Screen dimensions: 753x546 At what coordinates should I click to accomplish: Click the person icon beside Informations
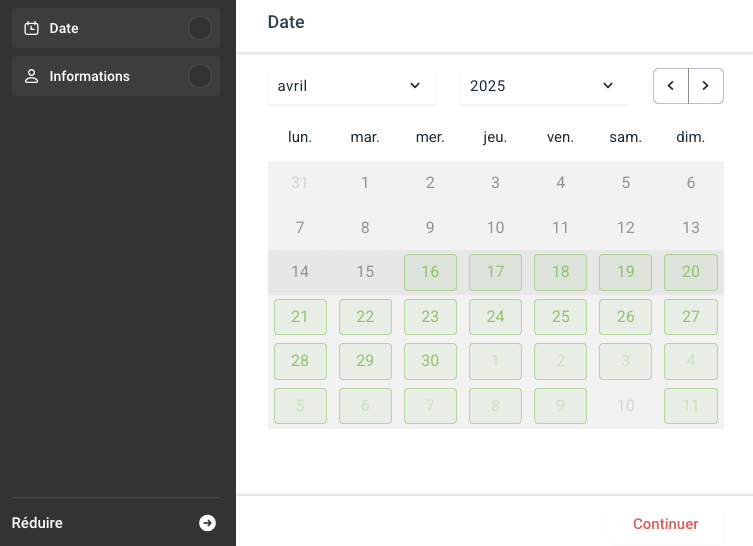click(32, 76)
